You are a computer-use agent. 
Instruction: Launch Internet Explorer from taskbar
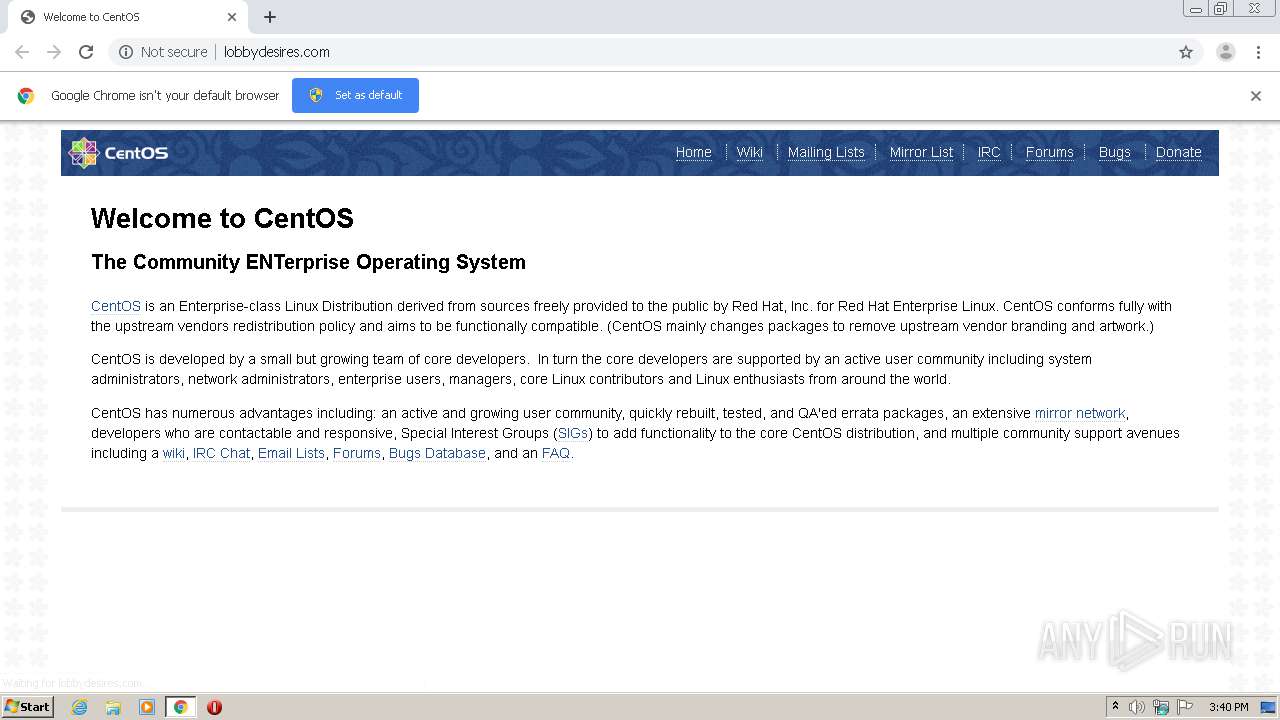(x=80, y=707)
